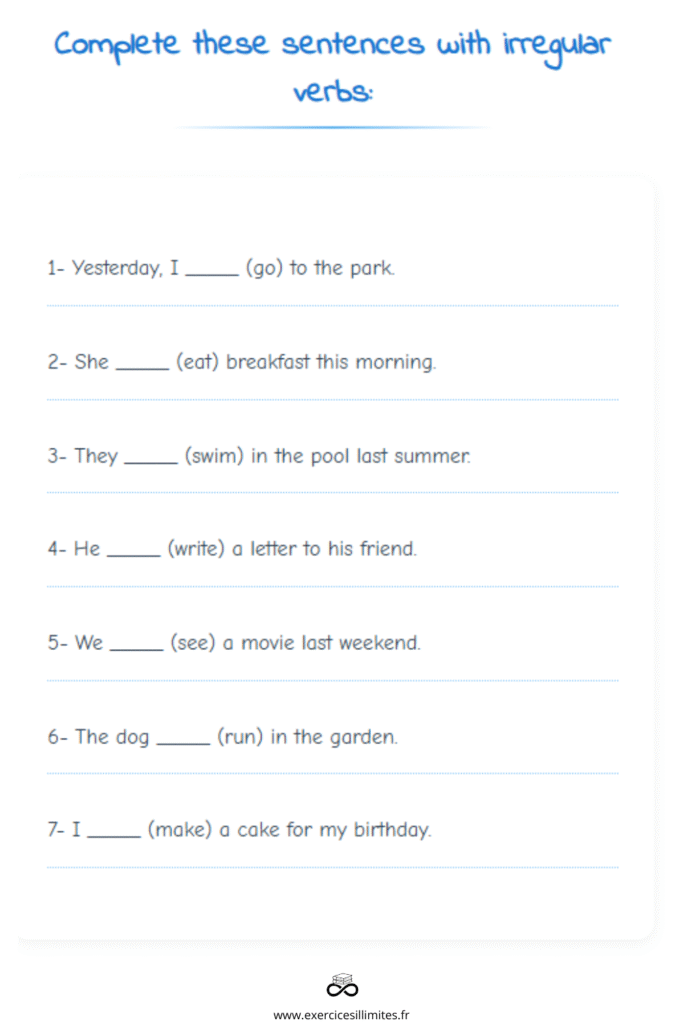Click the blue divider line below the title
The width and height of the screenshot is (683, 1024).
[x=332, y=127]
